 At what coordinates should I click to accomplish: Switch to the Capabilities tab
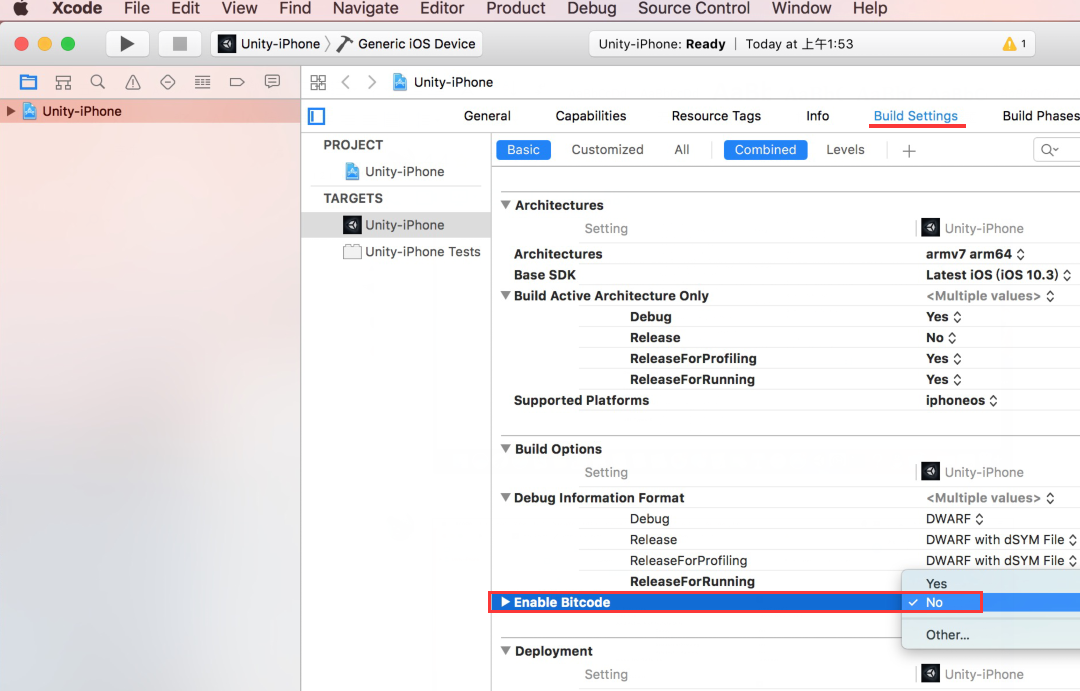tap(591, 116)
